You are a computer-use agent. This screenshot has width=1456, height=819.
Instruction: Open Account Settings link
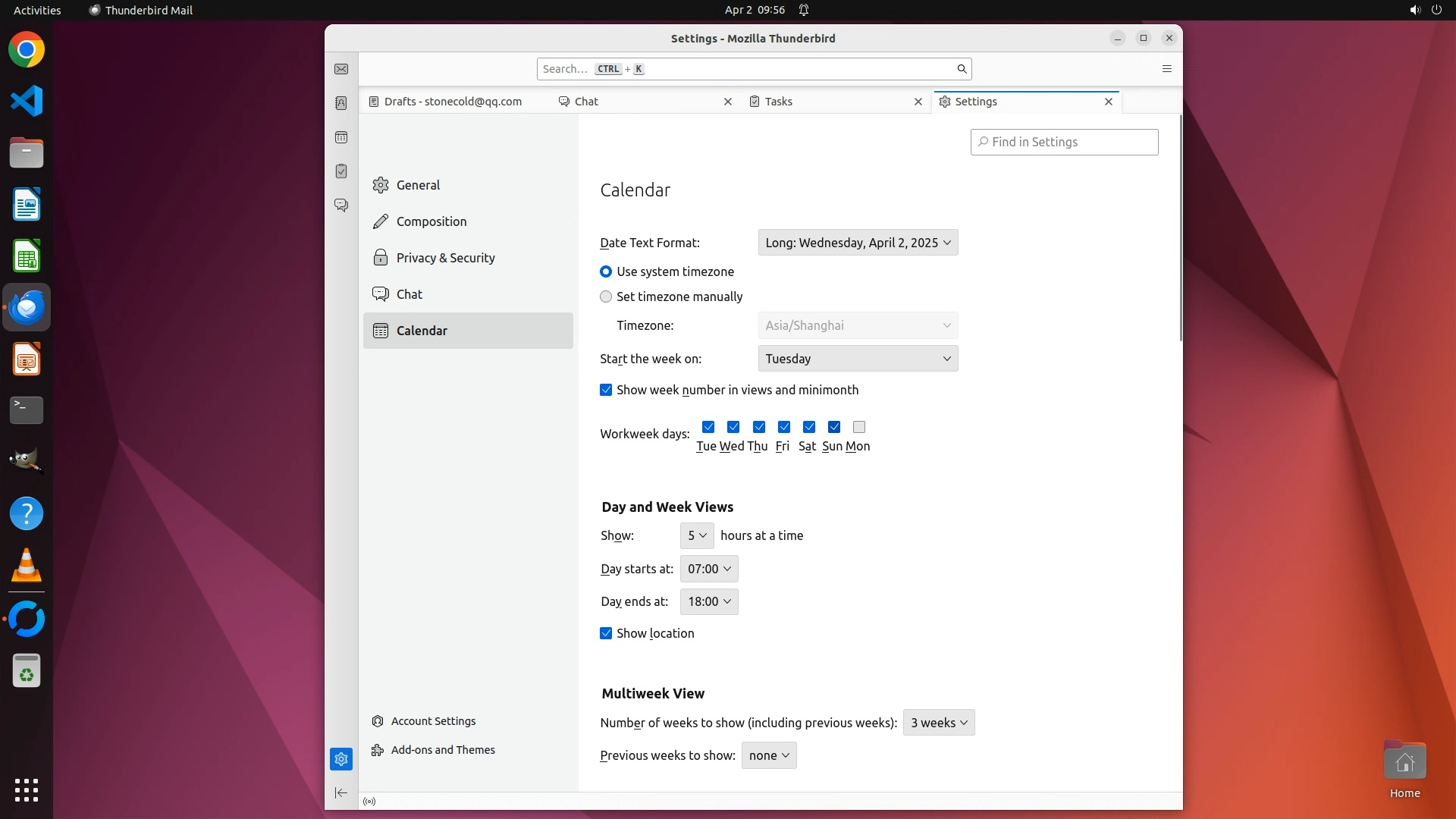pos(433,721)
